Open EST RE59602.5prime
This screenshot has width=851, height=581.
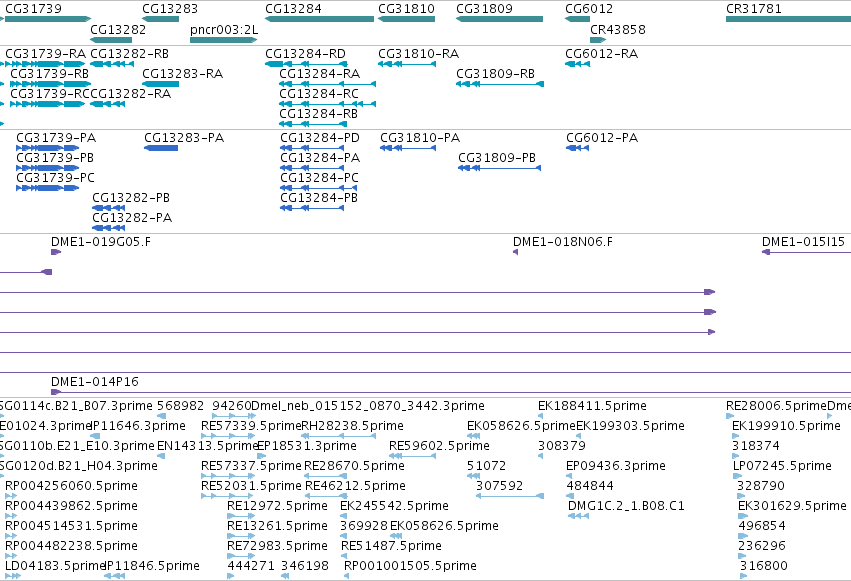pos(412,456)
